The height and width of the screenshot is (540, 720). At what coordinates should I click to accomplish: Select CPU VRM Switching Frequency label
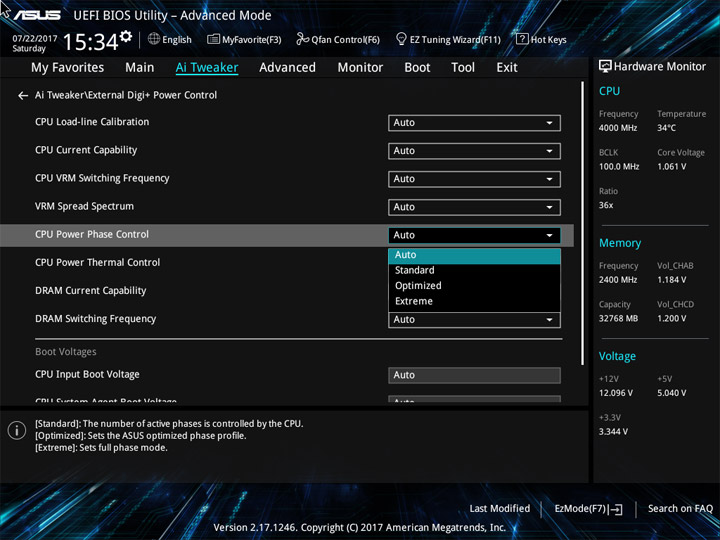click(x=102, y=178)
